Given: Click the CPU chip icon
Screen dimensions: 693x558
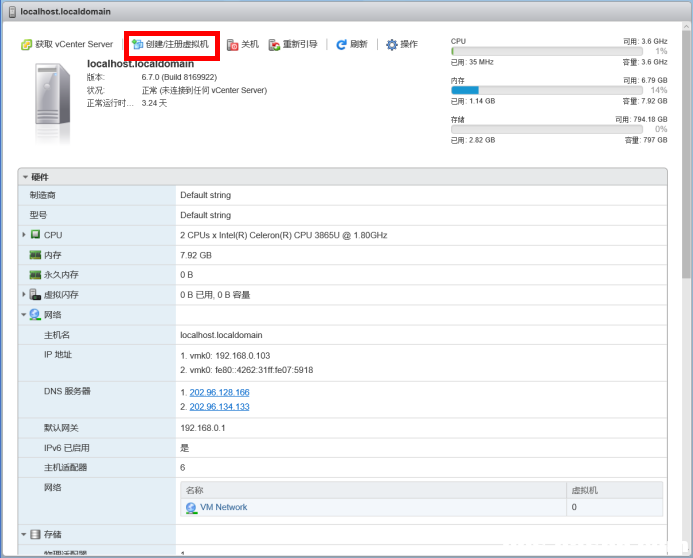Looking at the screenshot, I should (x=35, y=235).
